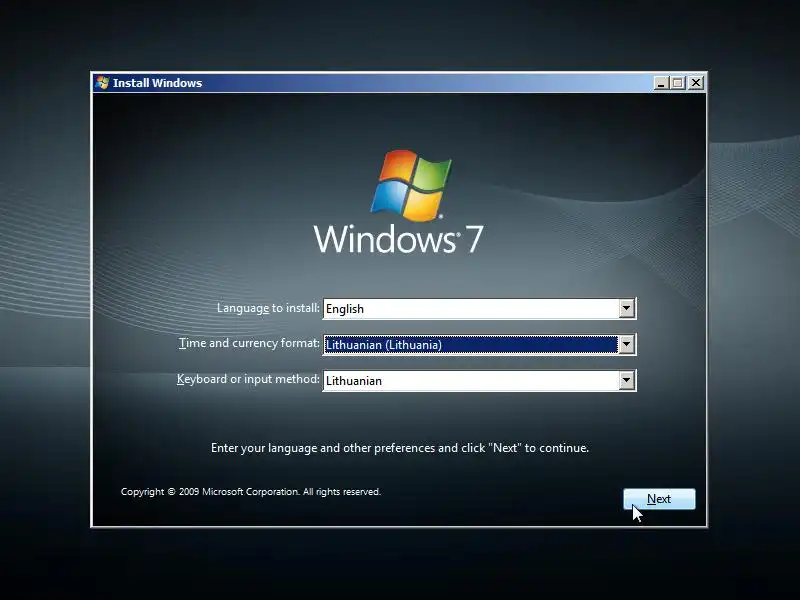Click the Windows flag icon in title bar
Image resolution: width=800 pixels, height=600 pixels.
point(102,83)
